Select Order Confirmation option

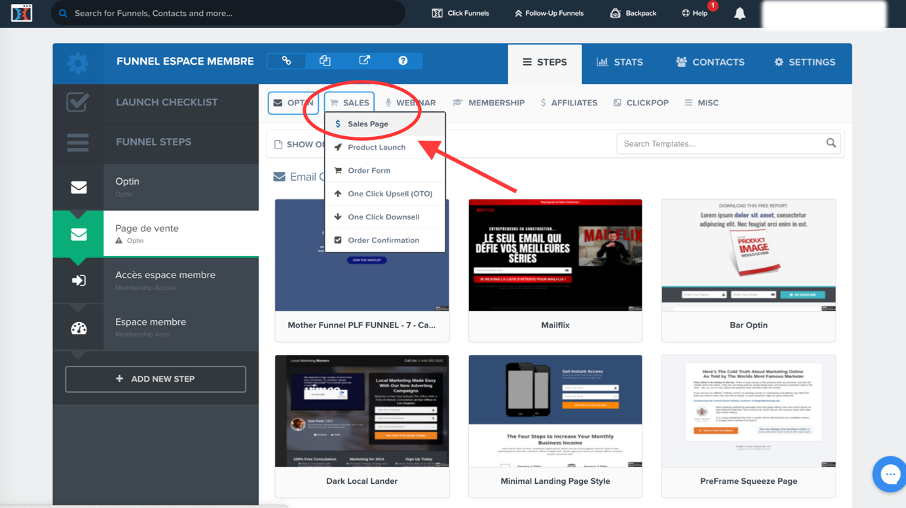[385, 240]
